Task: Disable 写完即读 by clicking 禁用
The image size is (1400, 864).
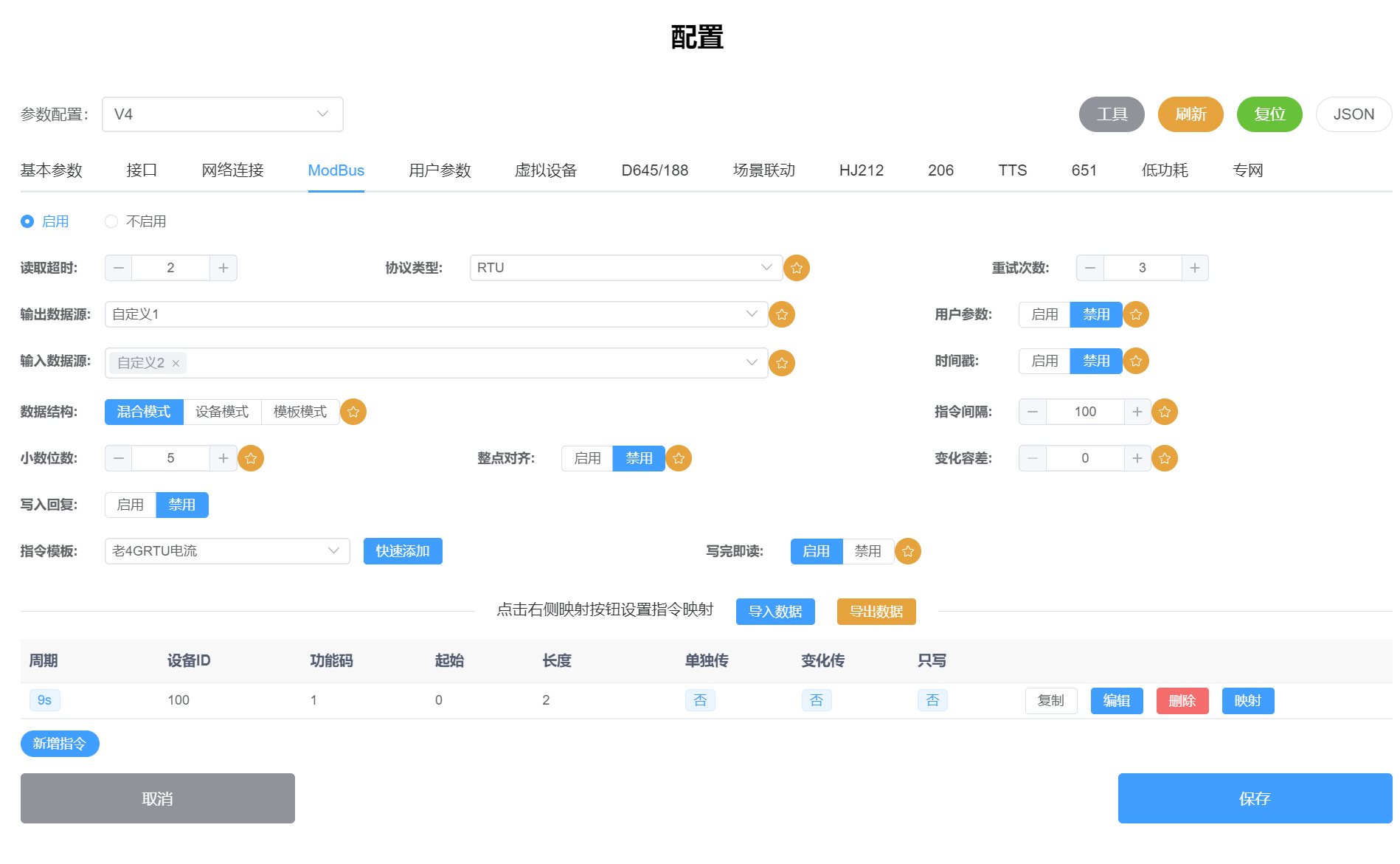Action: coord(867,551)
